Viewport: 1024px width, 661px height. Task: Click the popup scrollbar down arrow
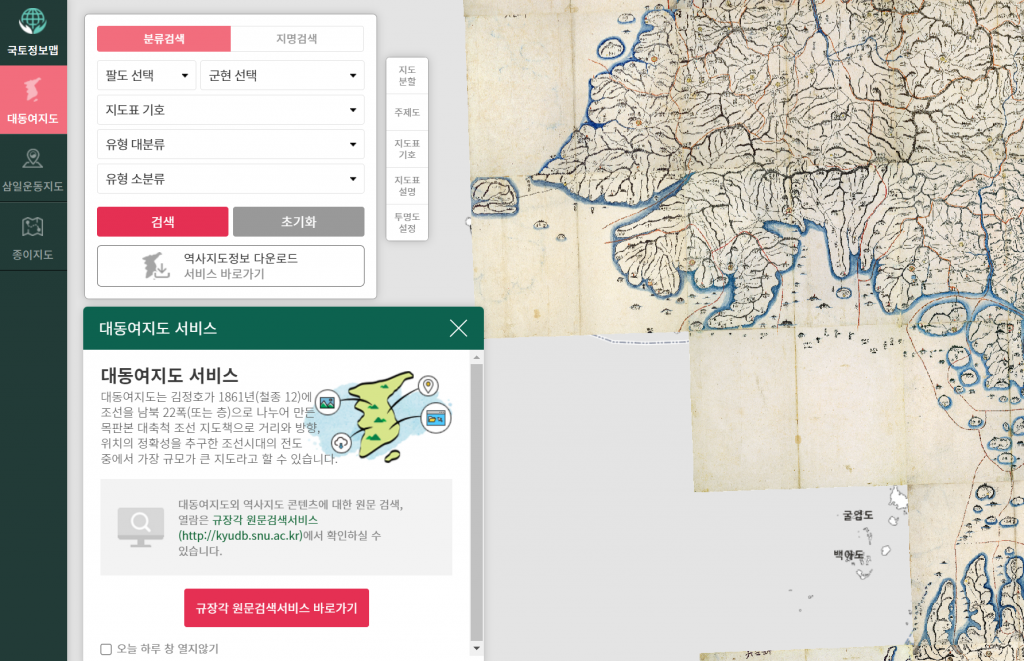pos(477,649)
